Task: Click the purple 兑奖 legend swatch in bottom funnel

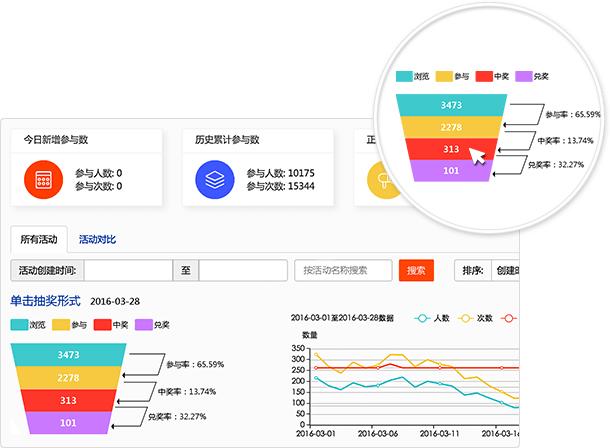Action: click(144, 325)
